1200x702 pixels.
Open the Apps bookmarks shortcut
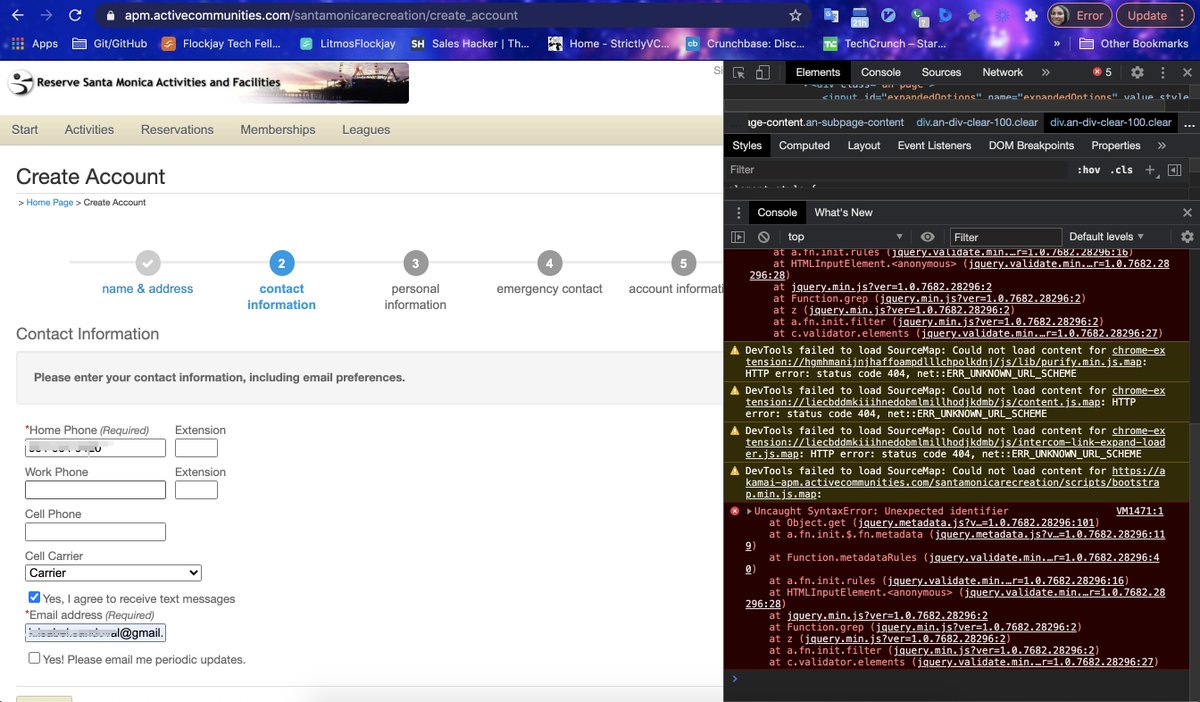(34, 44)
